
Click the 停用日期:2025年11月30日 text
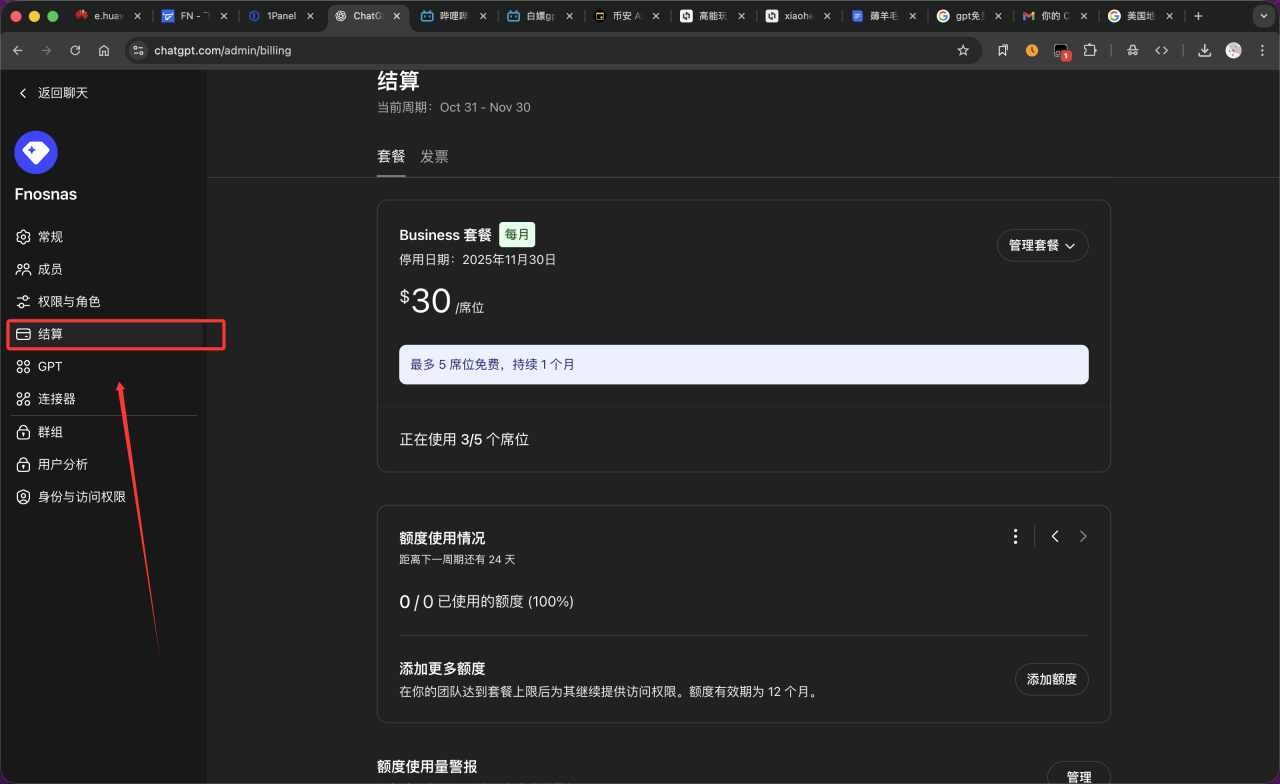point(477,260)
